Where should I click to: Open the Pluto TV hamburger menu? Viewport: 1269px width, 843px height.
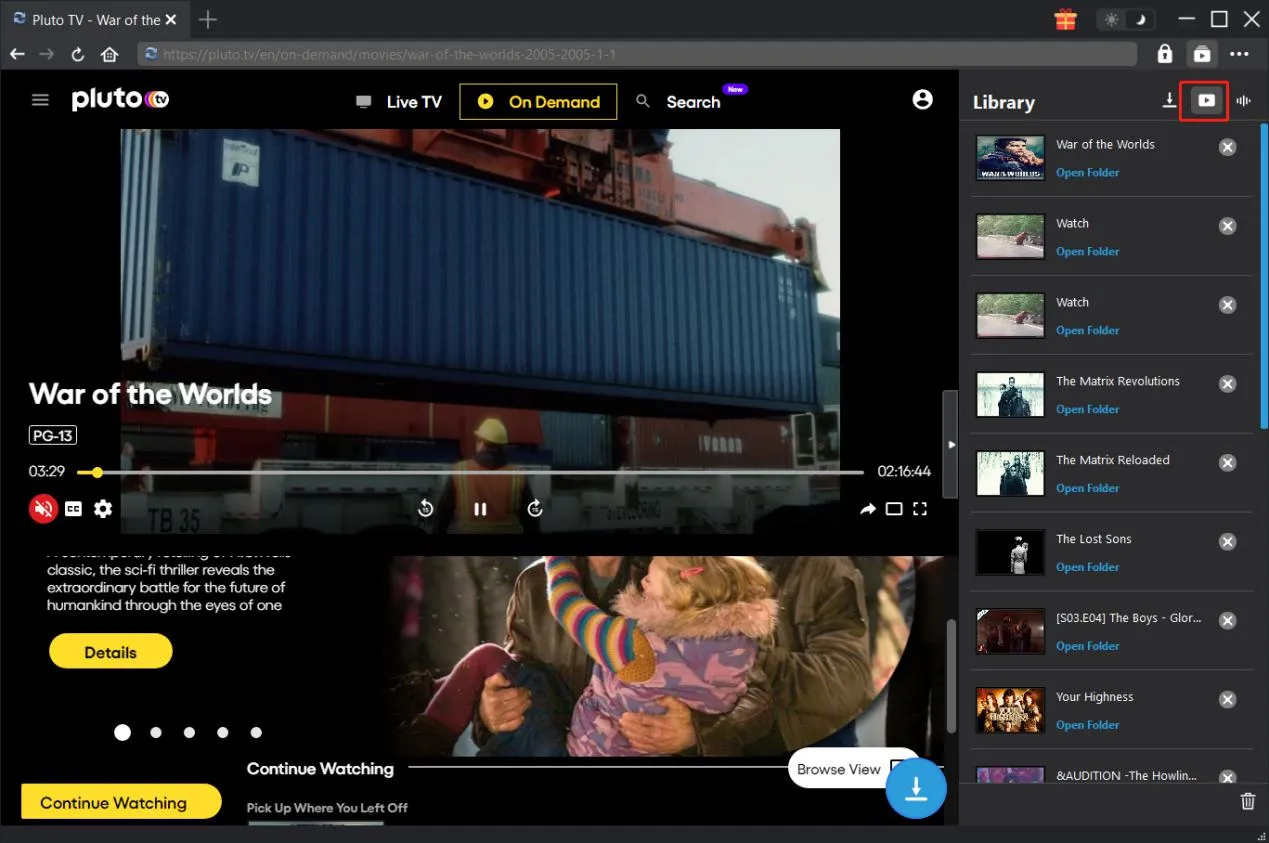[40, 100]
